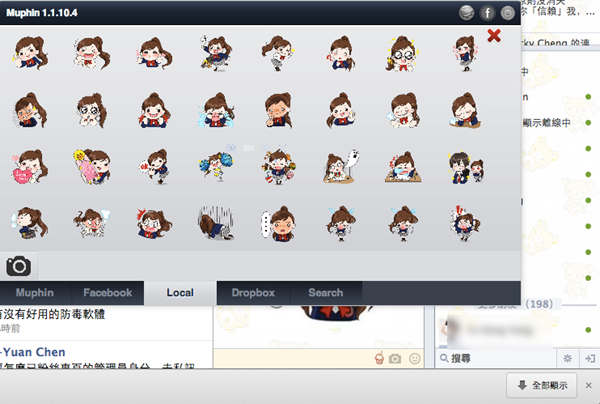This screenshot has width=600, height=404.
Task: Click the chat sidebar search field 搜尋
Action: [x=496, y=358]
